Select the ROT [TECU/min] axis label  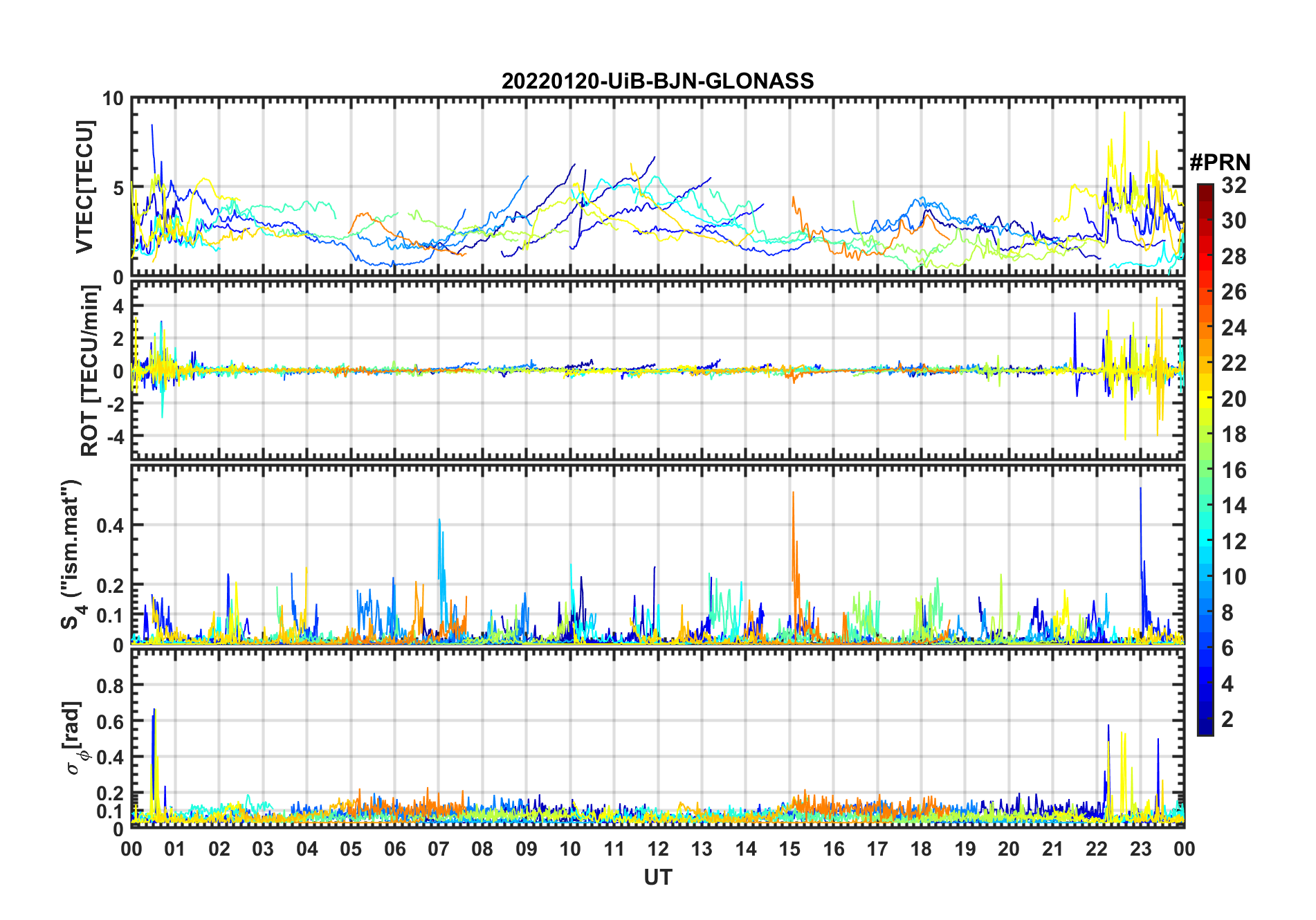90,371
